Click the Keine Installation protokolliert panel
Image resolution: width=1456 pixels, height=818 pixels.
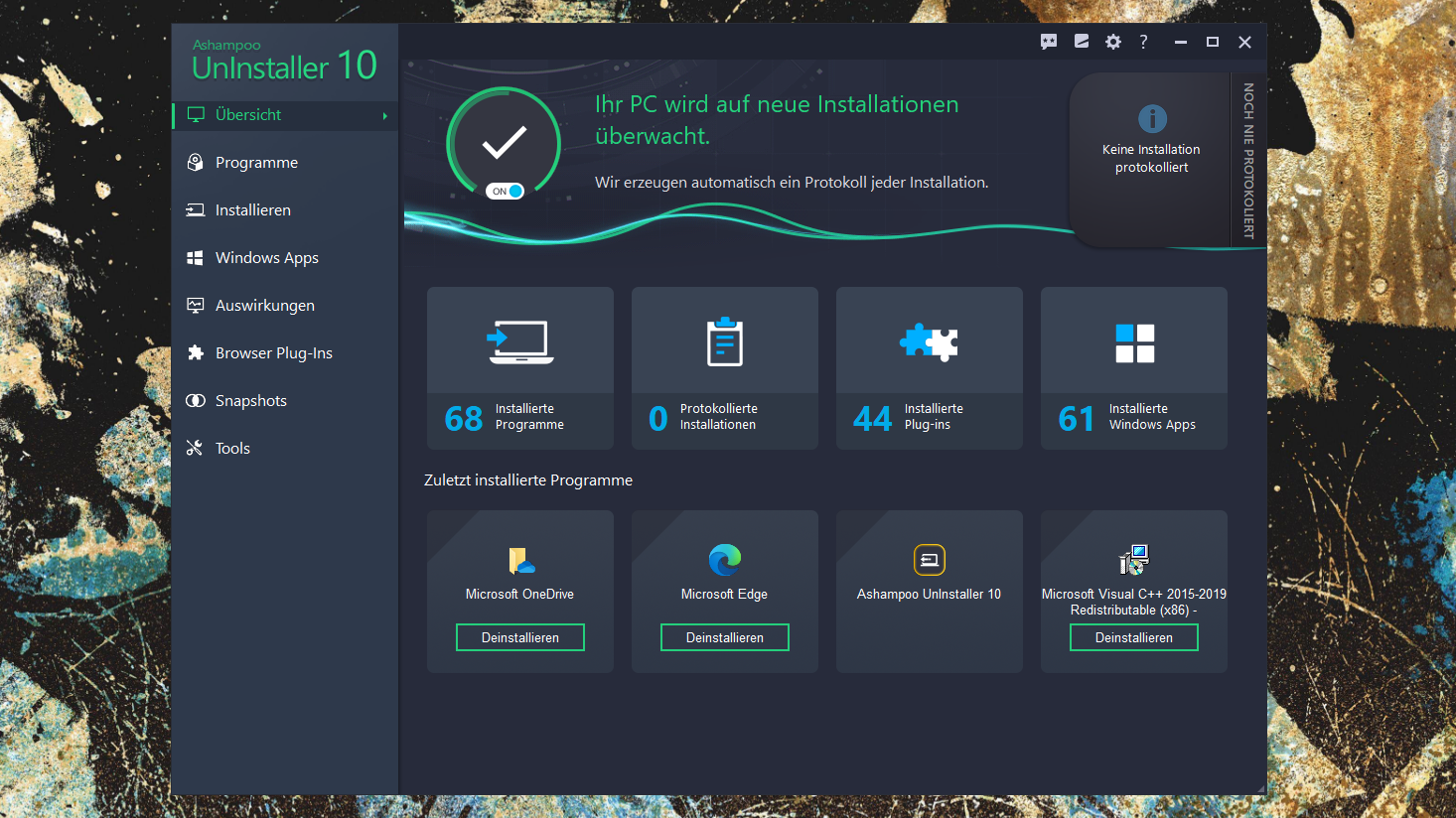coord(1151,159)
